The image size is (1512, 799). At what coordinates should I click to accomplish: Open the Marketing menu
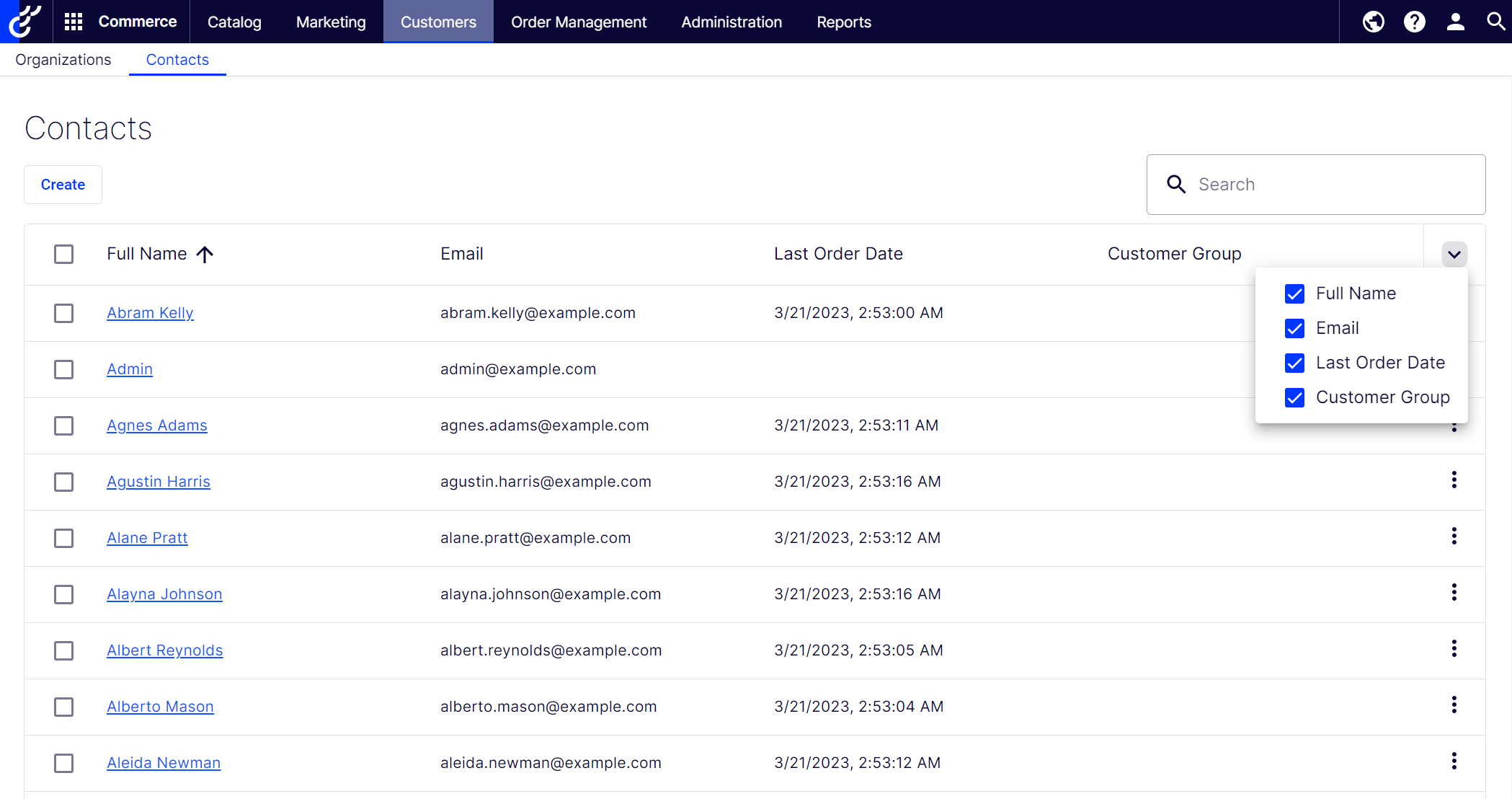(x=331, y=22)
